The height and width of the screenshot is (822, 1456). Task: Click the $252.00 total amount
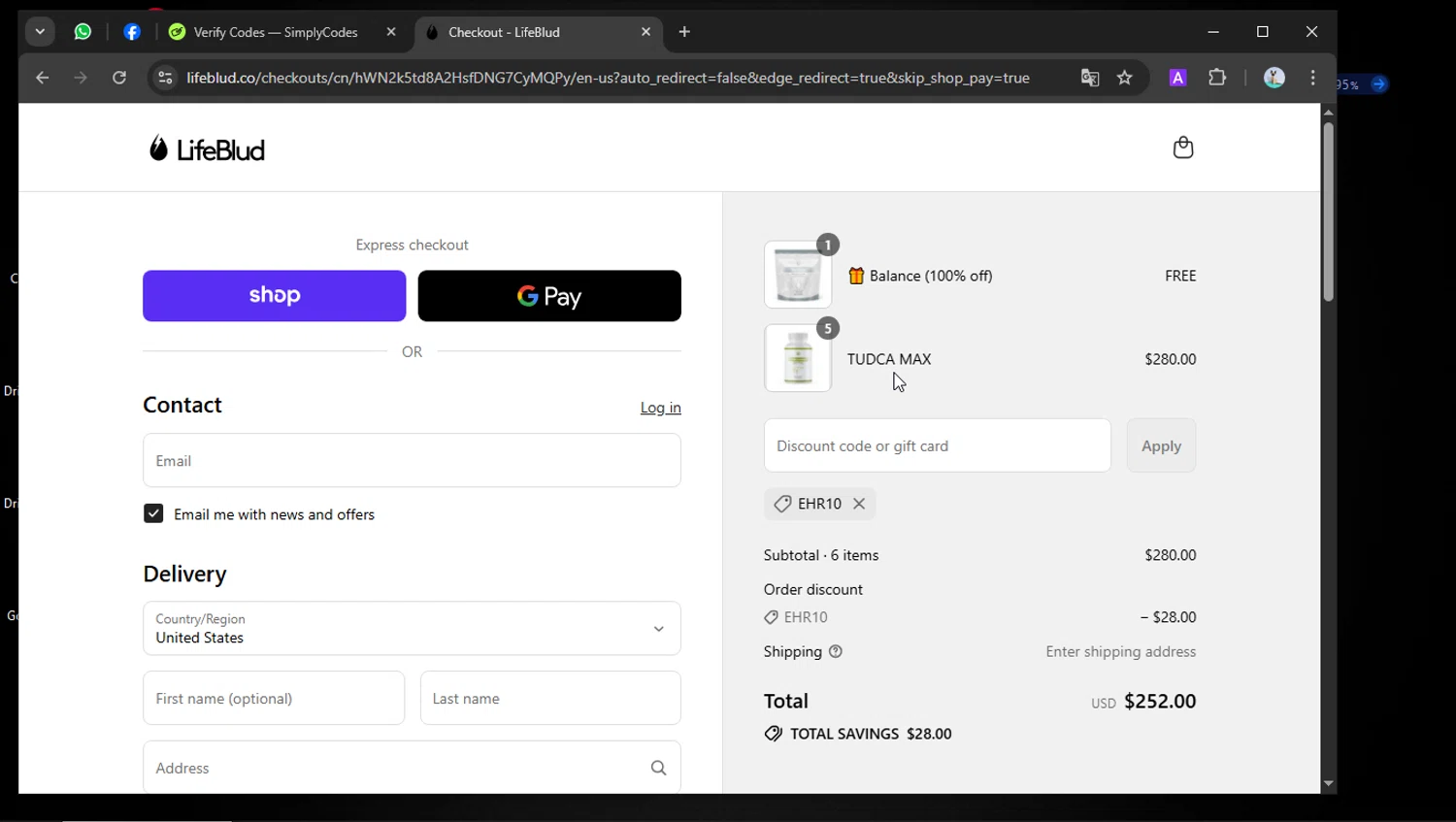[1160, 701]
